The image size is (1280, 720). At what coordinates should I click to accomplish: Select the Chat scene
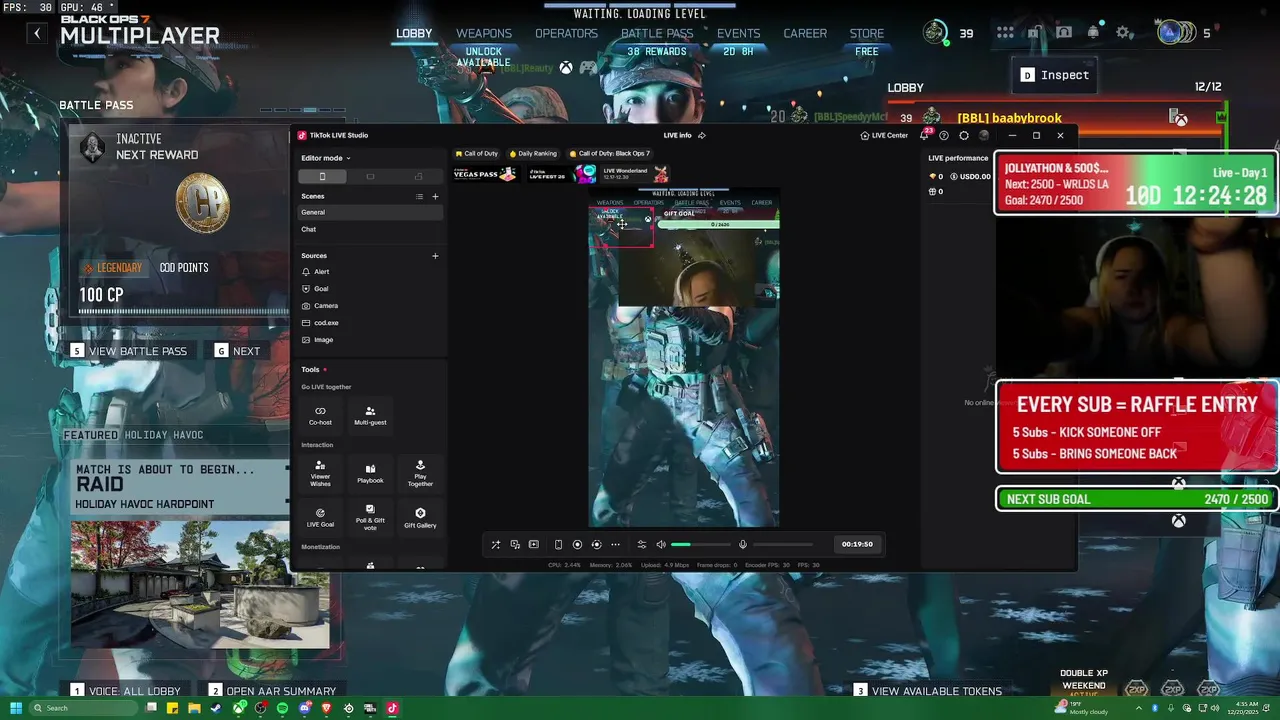coord(370,229)
